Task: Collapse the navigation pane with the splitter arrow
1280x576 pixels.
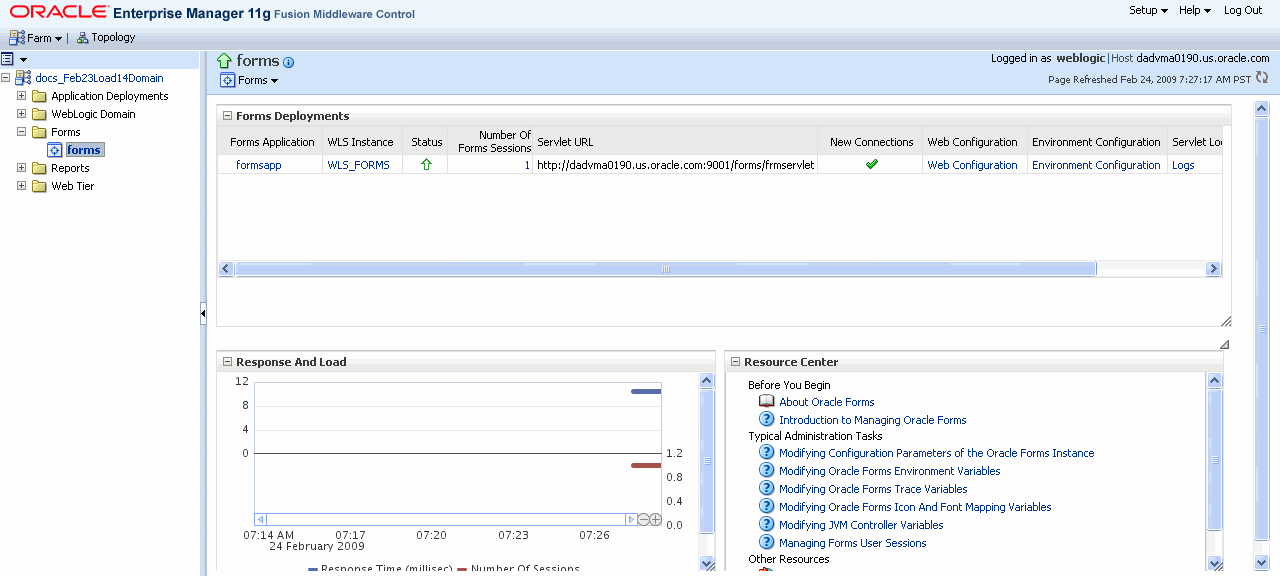Action: click(203, 314)
